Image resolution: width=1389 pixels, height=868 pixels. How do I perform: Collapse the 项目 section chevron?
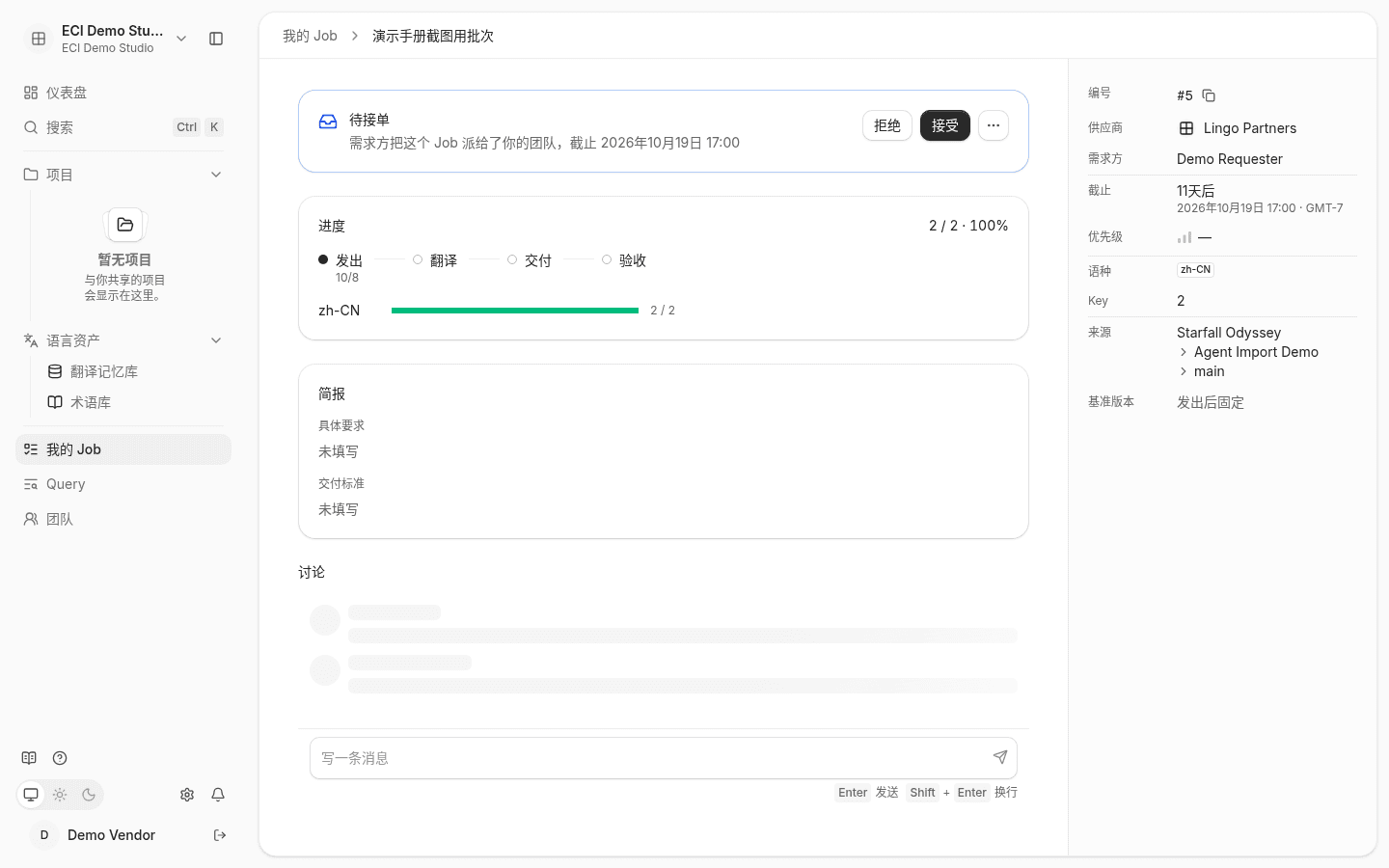click(216, 175)
